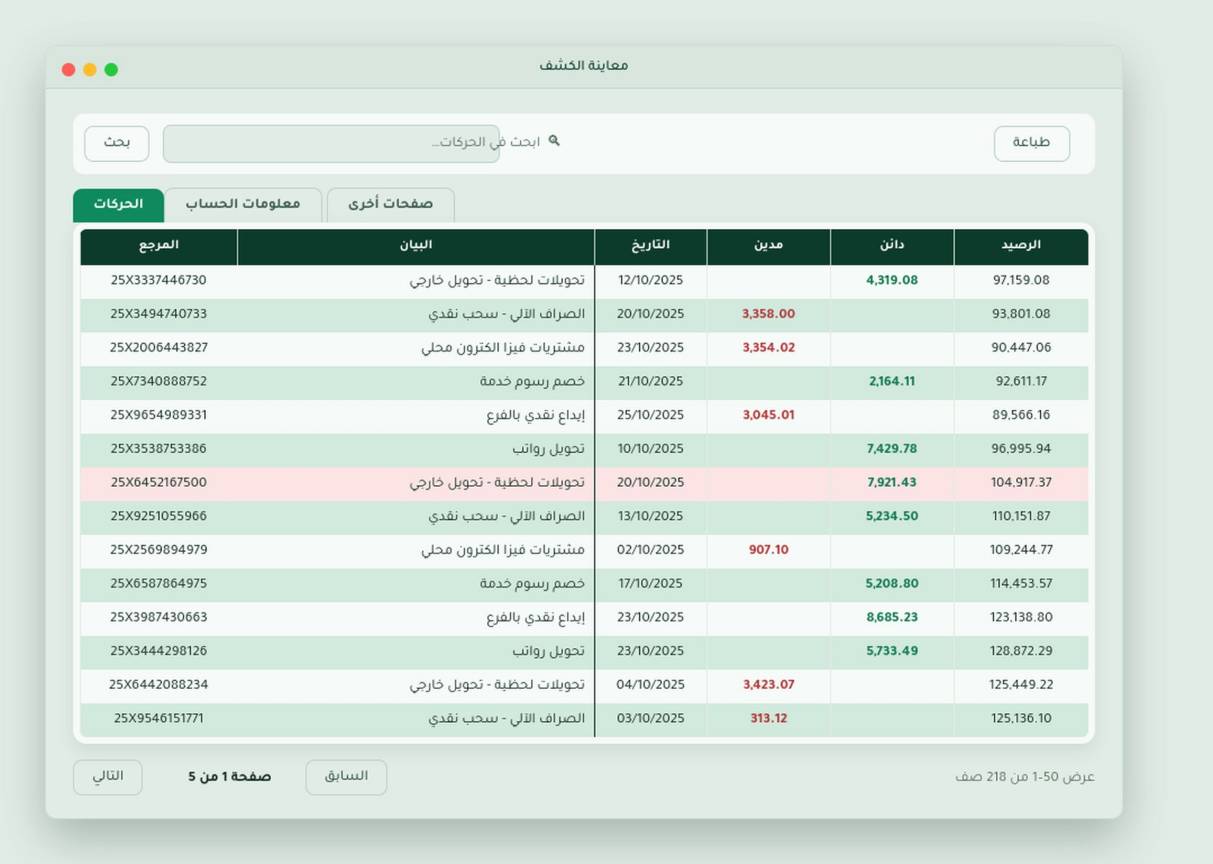Click credit amount 7,921.43
The image size is (1213, 864).
(x=892, y=483)
